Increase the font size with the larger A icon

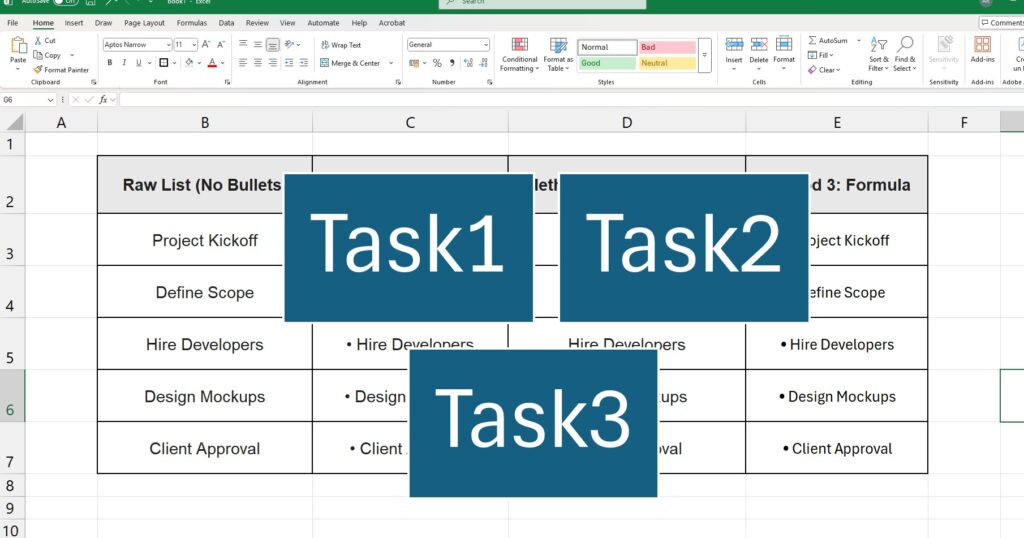pos(206,44)
